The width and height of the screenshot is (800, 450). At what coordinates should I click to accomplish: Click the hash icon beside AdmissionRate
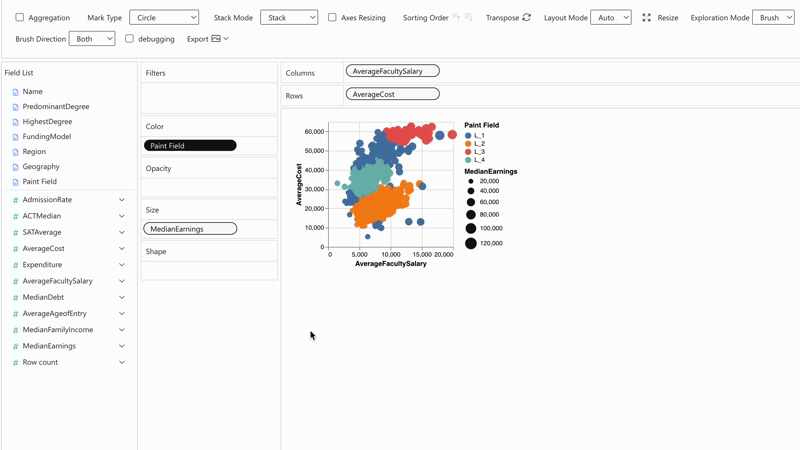[x=16, y=200]
